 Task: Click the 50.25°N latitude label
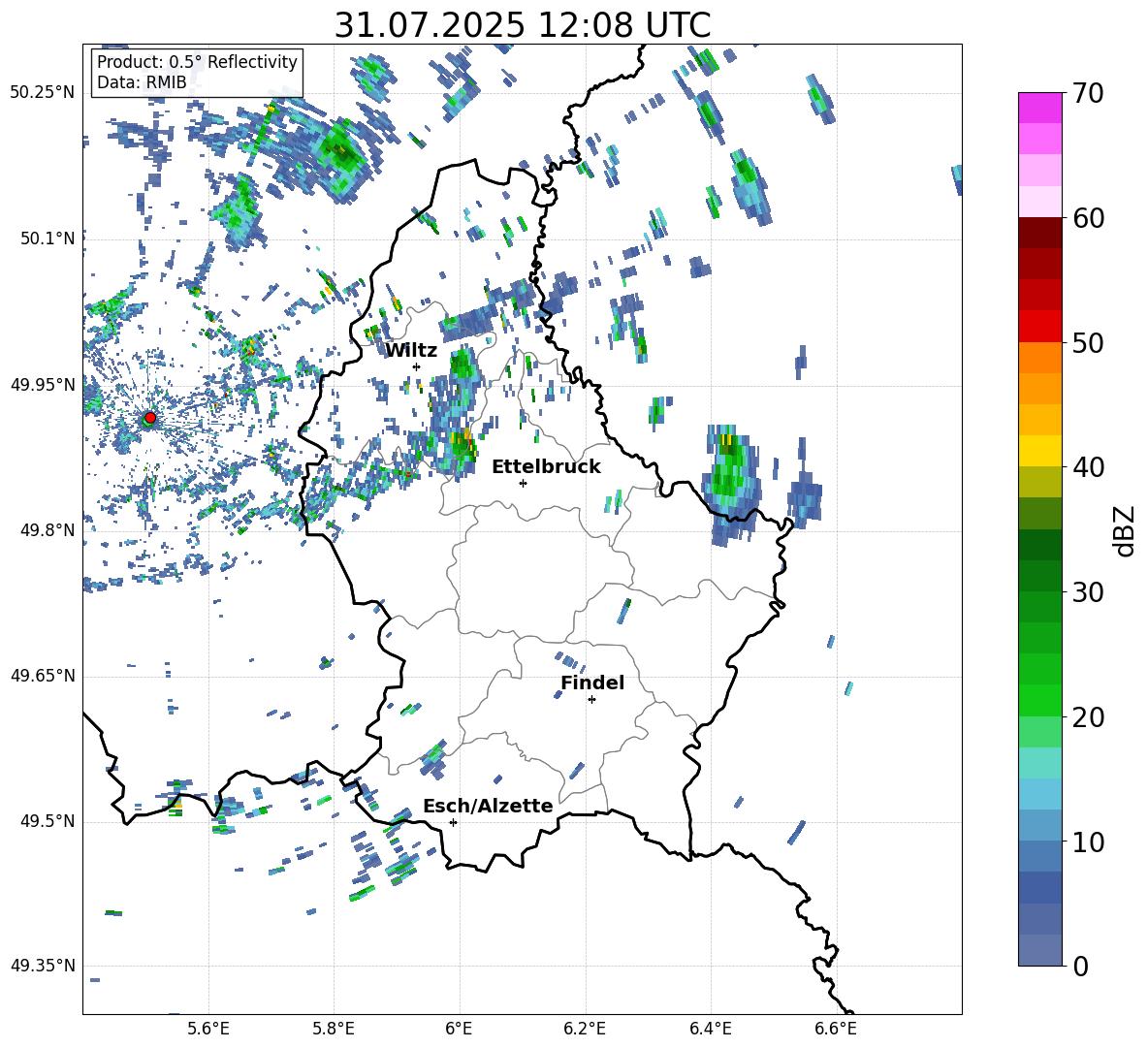tap(43, 93)
